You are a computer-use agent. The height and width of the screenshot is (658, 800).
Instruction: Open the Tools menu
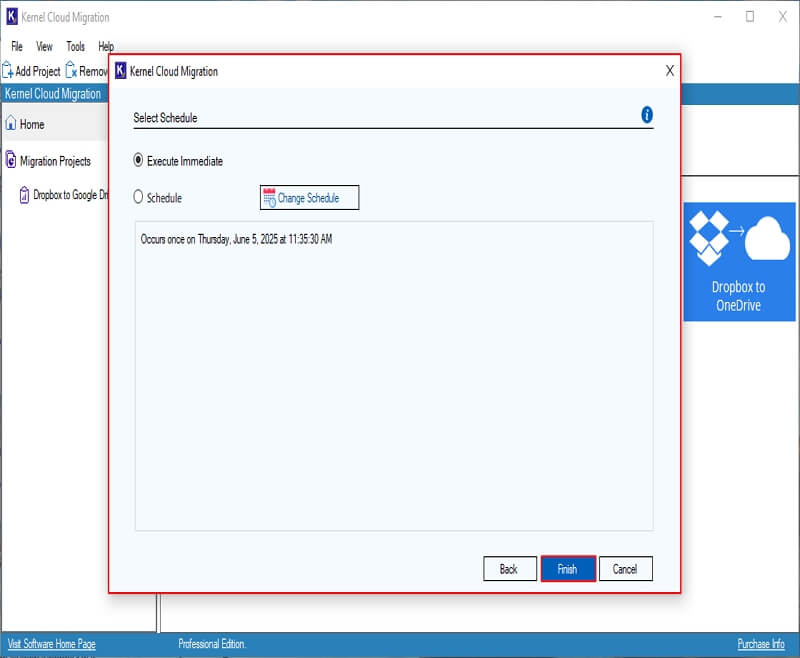click(x=76, y=46)
